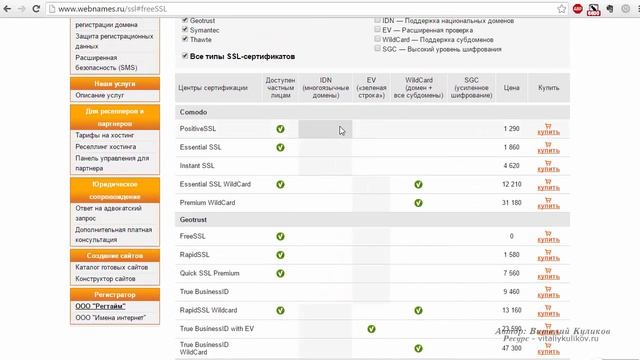The image size is (640, 360).
Task: Click the address bar URL field
Action: pos(302,9)
